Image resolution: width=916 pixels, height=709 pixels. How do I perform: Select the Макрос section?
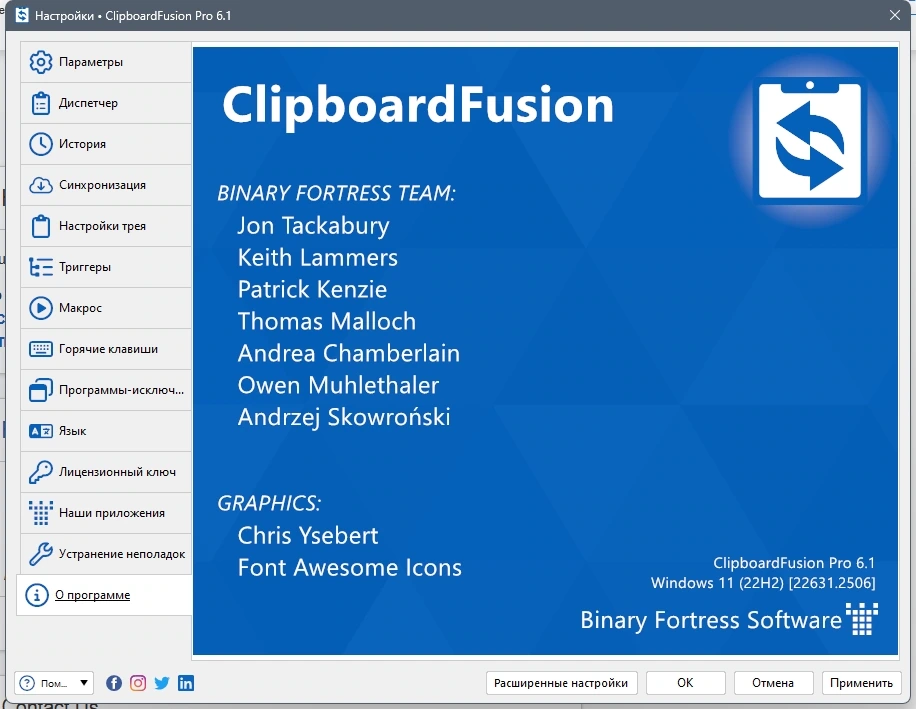point(106,308)
